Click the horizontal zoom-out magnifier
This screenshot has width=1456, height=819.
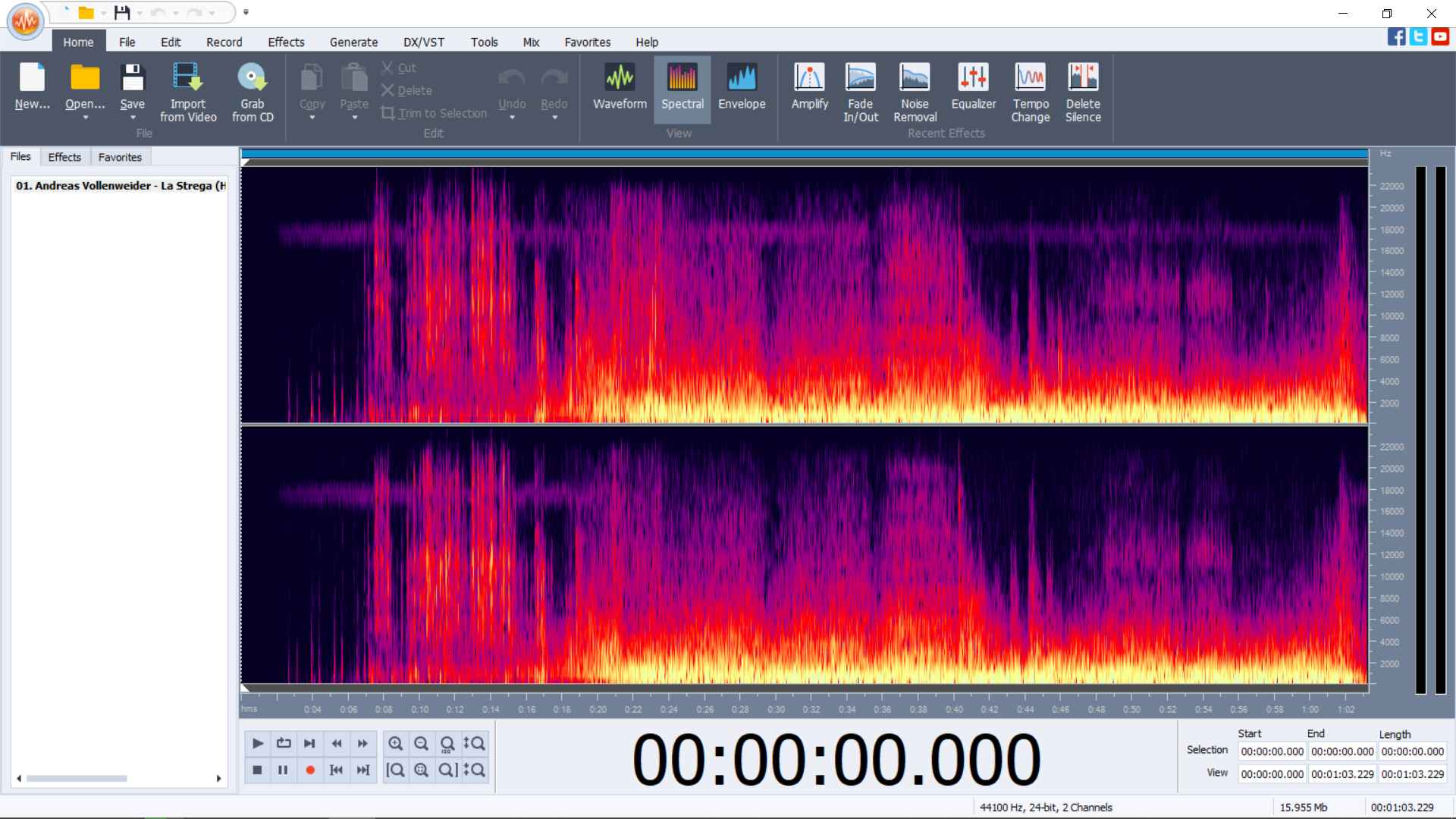[x=422, y=743]
